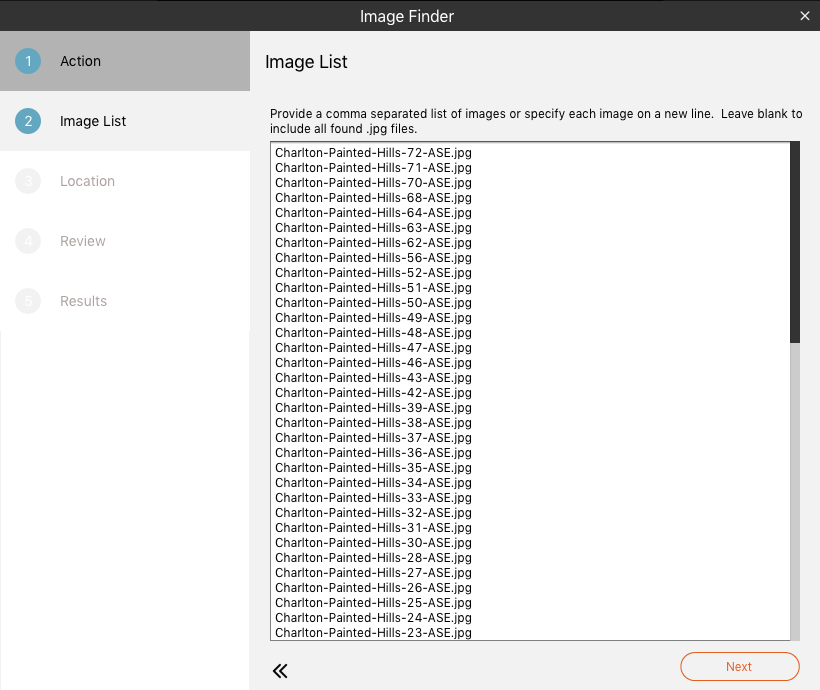Click the line Charlton-Painted-Hills-34-ASE.jpg

click(373, 483)
